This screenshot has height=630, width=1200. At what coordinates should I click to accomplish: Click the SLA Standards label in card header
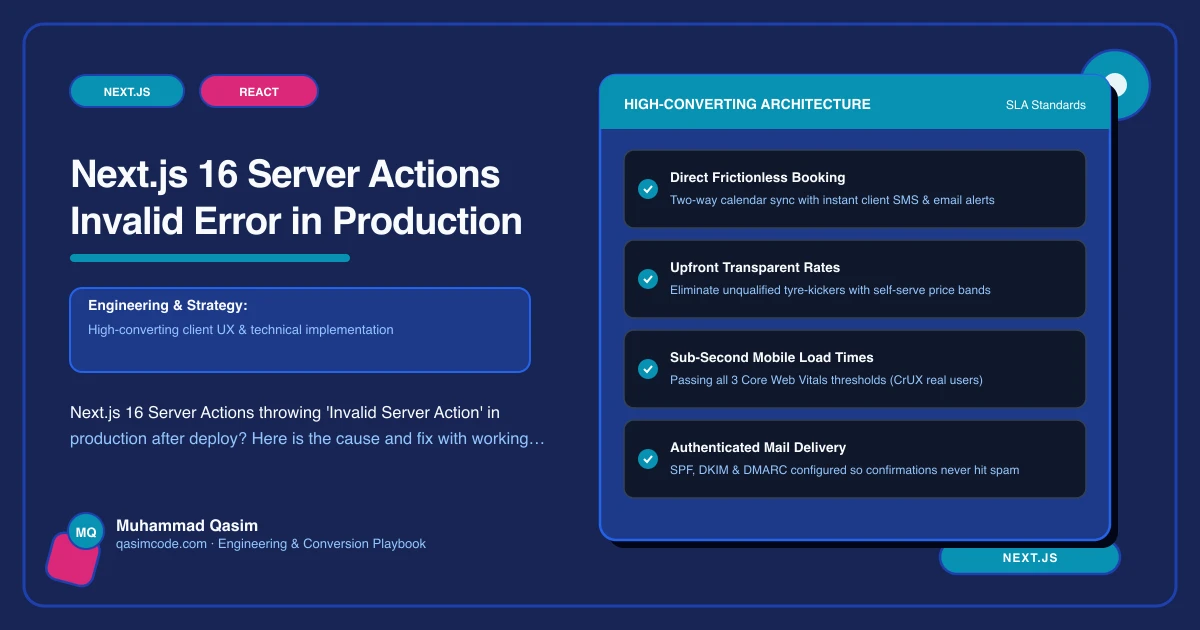(x=1046, y=105)
